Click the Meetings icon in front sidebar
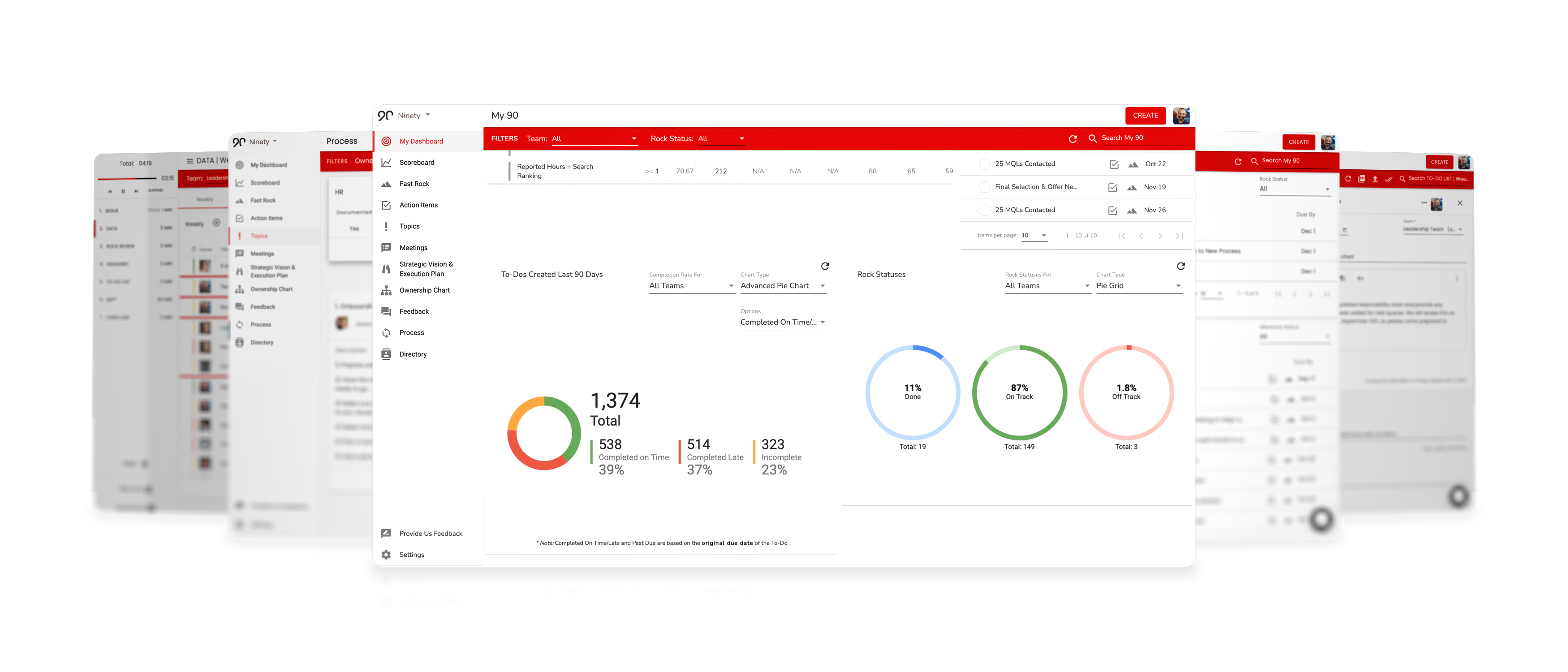Viewport: 1568px width, 672px height. pyautogui.click(x=386, y=248)
